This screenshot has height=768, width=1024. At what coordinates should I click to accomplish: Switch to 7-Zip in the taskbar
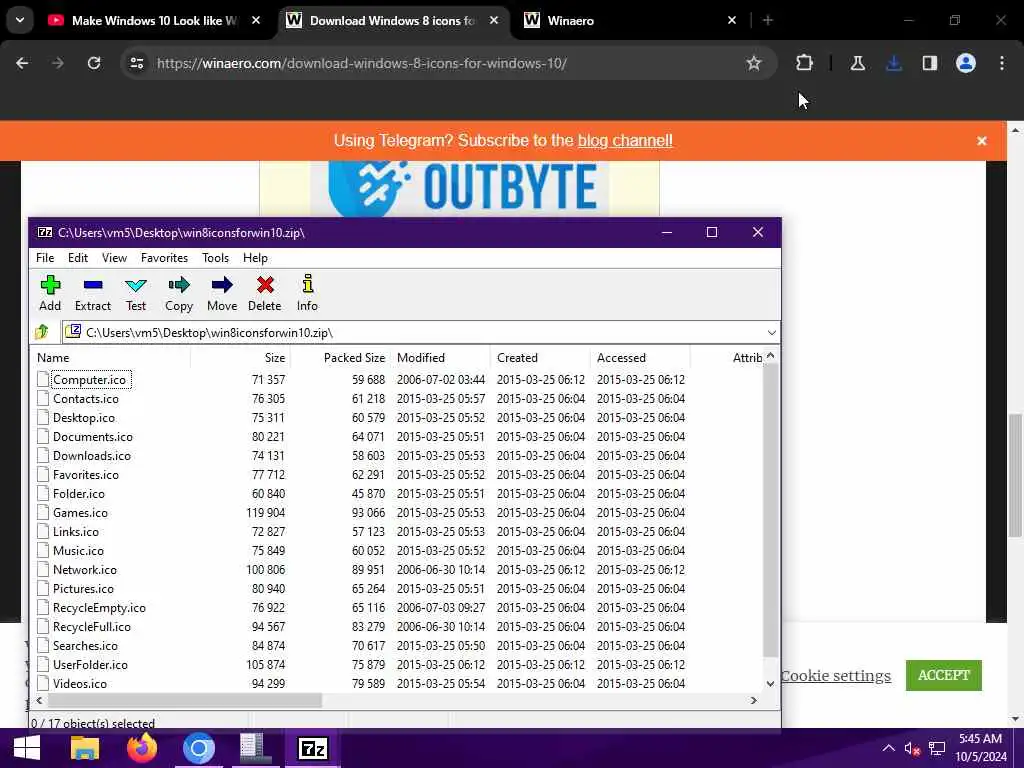(x=312, y=748)
